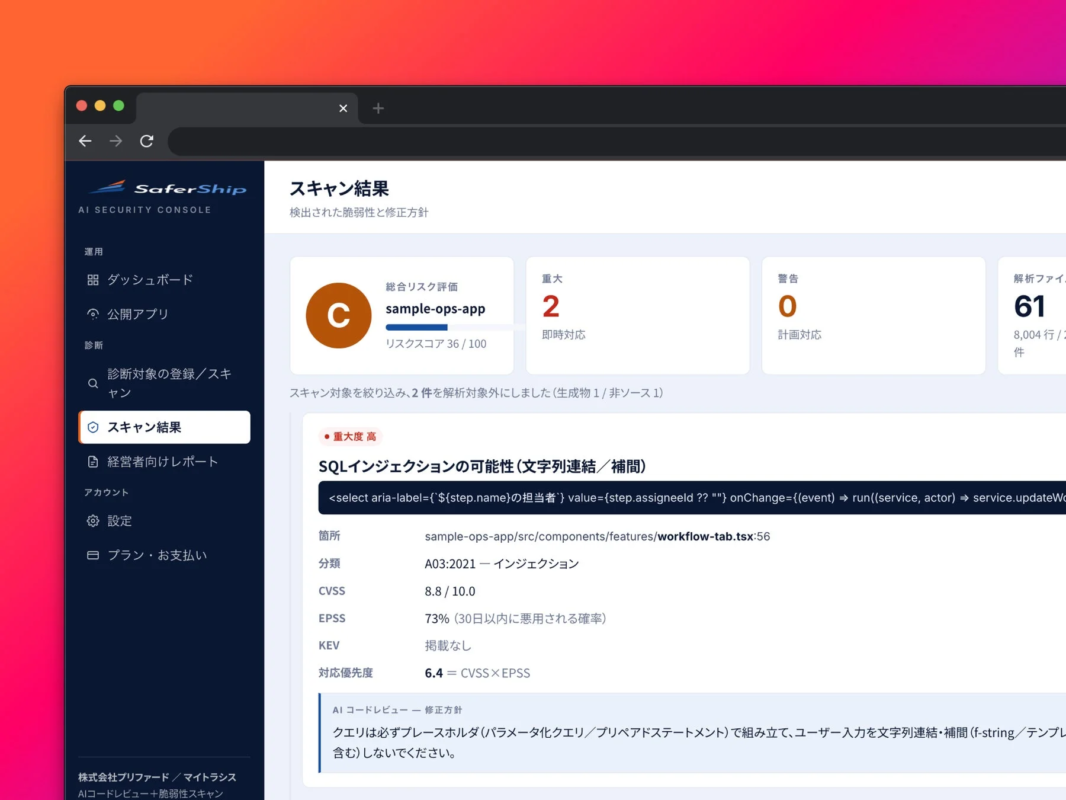Click the browser address bar
The height and width of the screenshot is (800, 1066).
(x=616, y=141)
